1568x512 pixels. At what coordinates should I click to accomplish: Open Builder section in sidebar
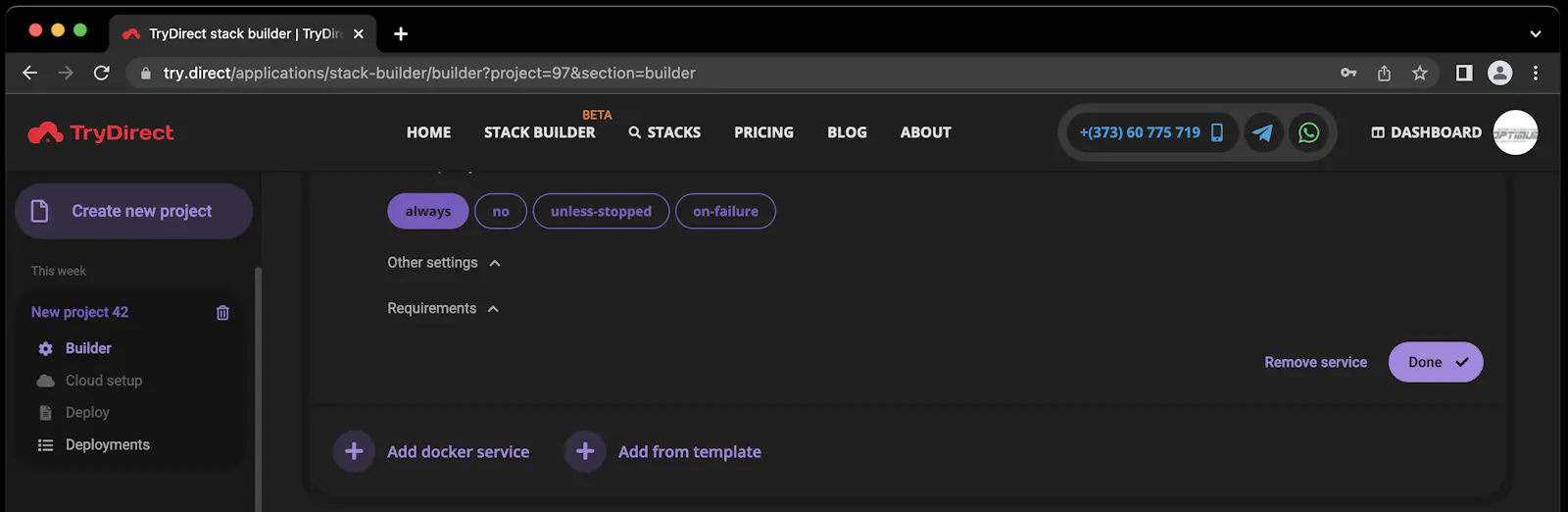coord(88,348)
